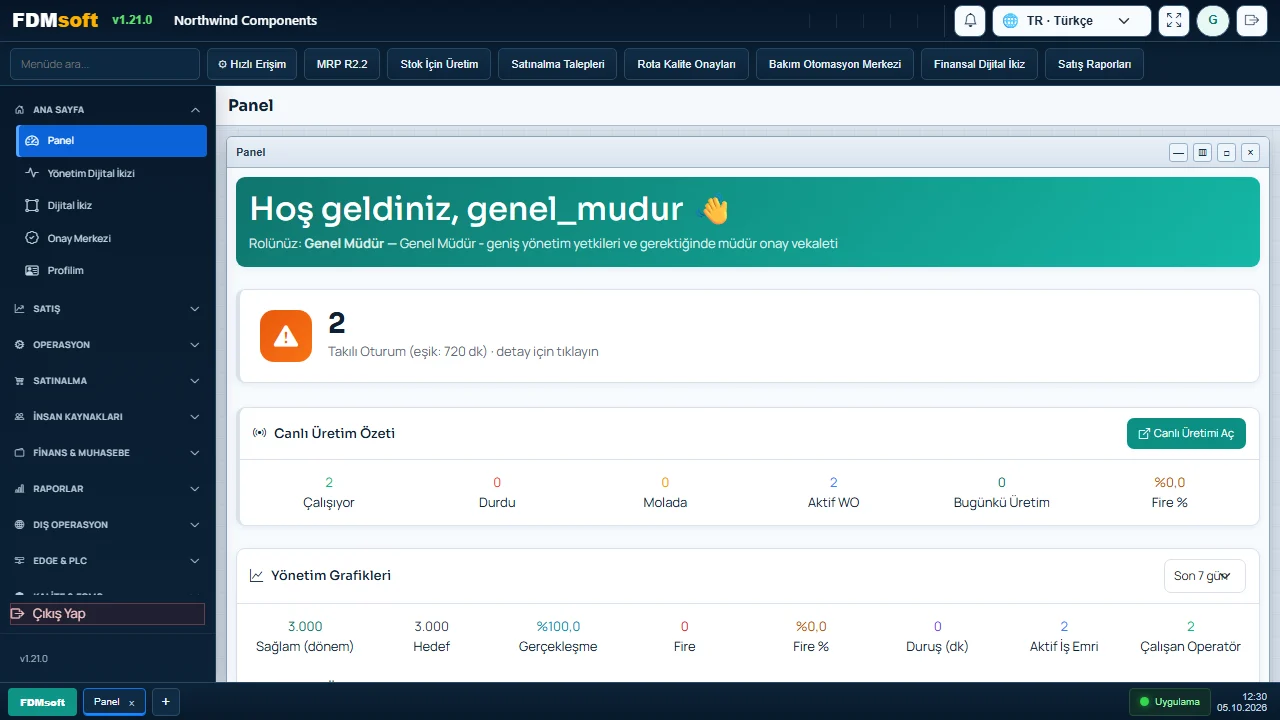
Task: Open Satış Raporları shortcut
Action: point(1094,64)
